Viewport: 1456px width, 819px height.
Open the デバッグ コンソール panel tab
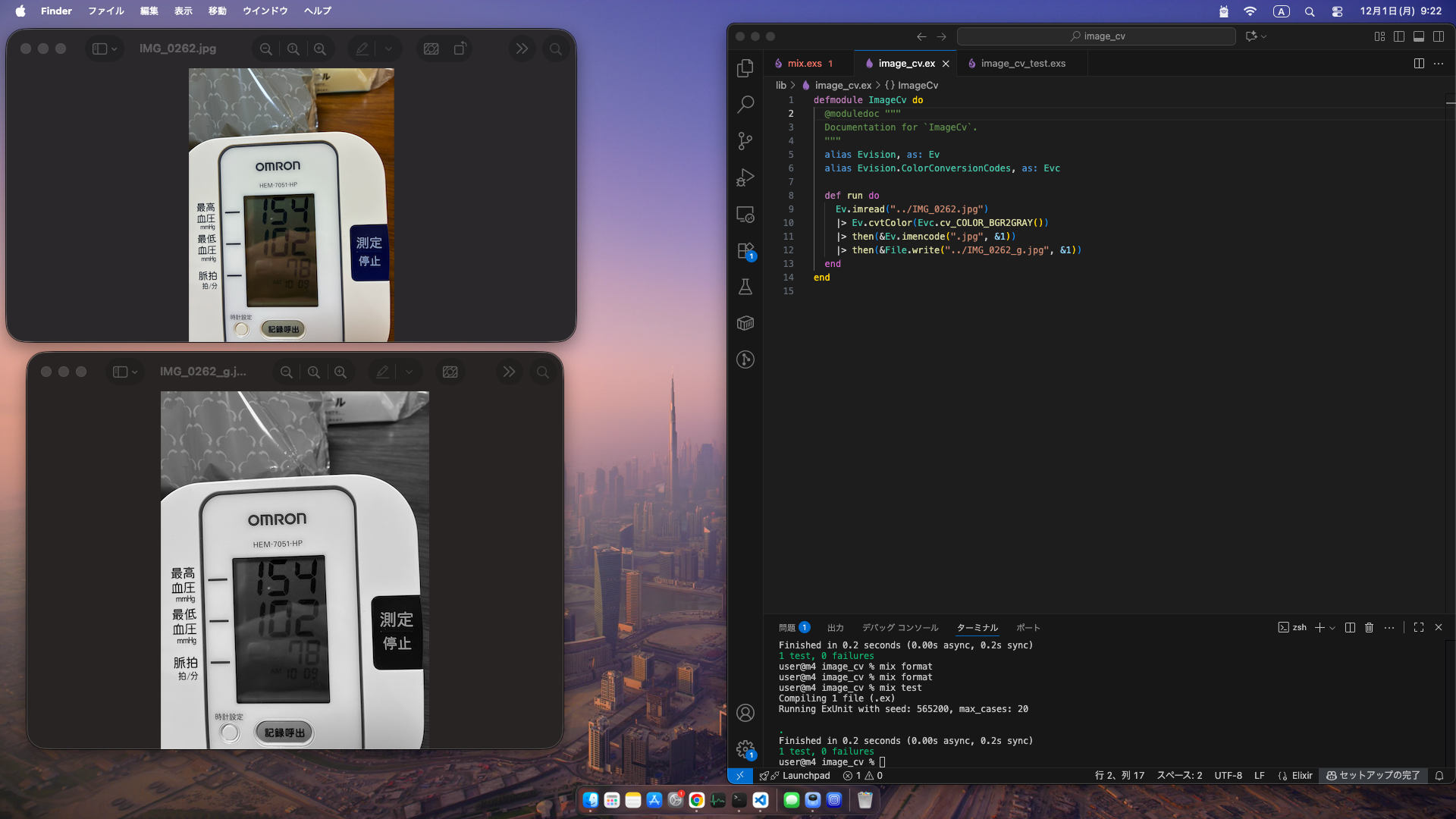pos(899,628)
